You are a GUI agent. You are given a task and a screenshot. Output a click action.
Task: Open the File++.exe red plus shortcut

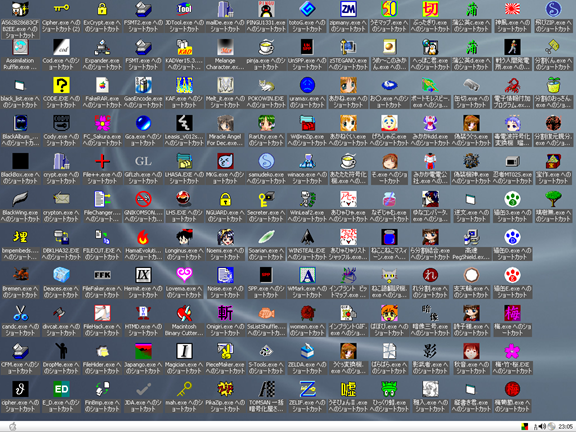[x=102, y=161]
